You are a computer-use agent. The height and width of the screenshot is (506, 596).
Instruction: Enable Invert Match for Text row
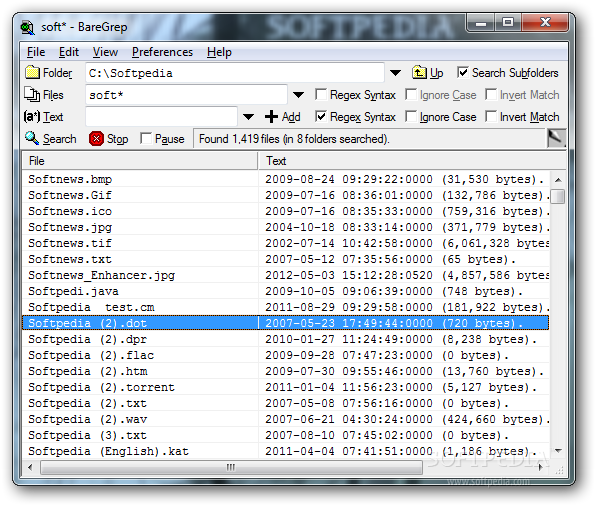click(491, 116)
